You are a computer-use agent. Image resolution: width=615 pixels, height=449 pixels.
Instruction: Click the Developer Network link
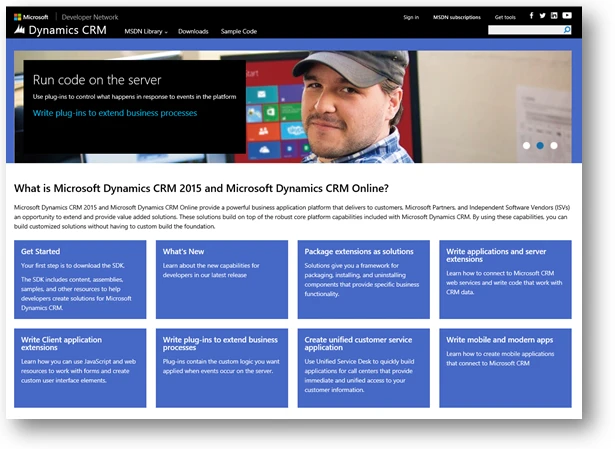tap(90, 17)
